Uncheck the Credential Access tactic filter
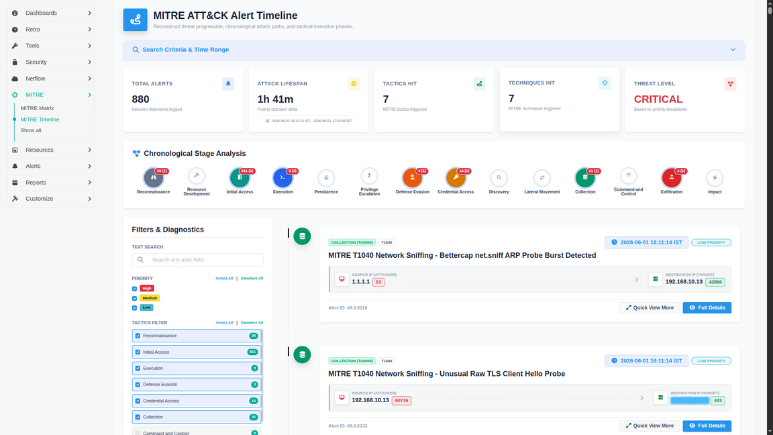This screenshot has width=773, height=435. pyautogui.click(x=138, y=401)
